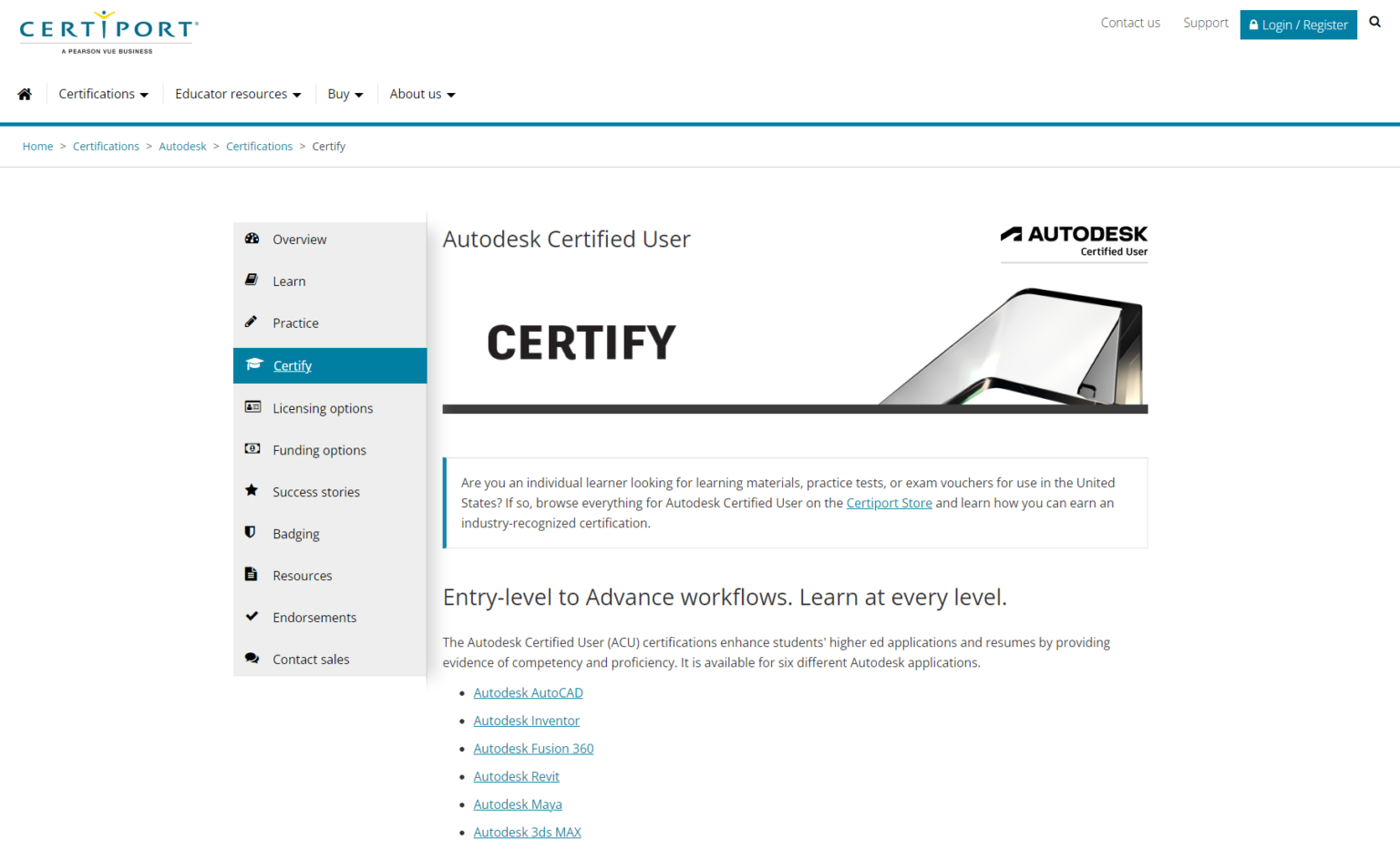The width and height of the screenshot is (1400, 850).
Task: Click the Login / Register button
Action: point(1298,25)
